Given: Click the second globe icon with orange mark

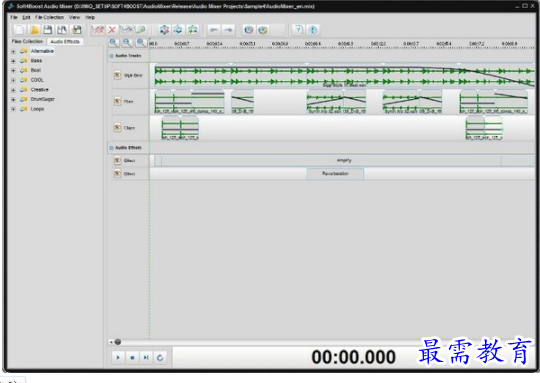Looking at the screenshot, I should point(263,30).
